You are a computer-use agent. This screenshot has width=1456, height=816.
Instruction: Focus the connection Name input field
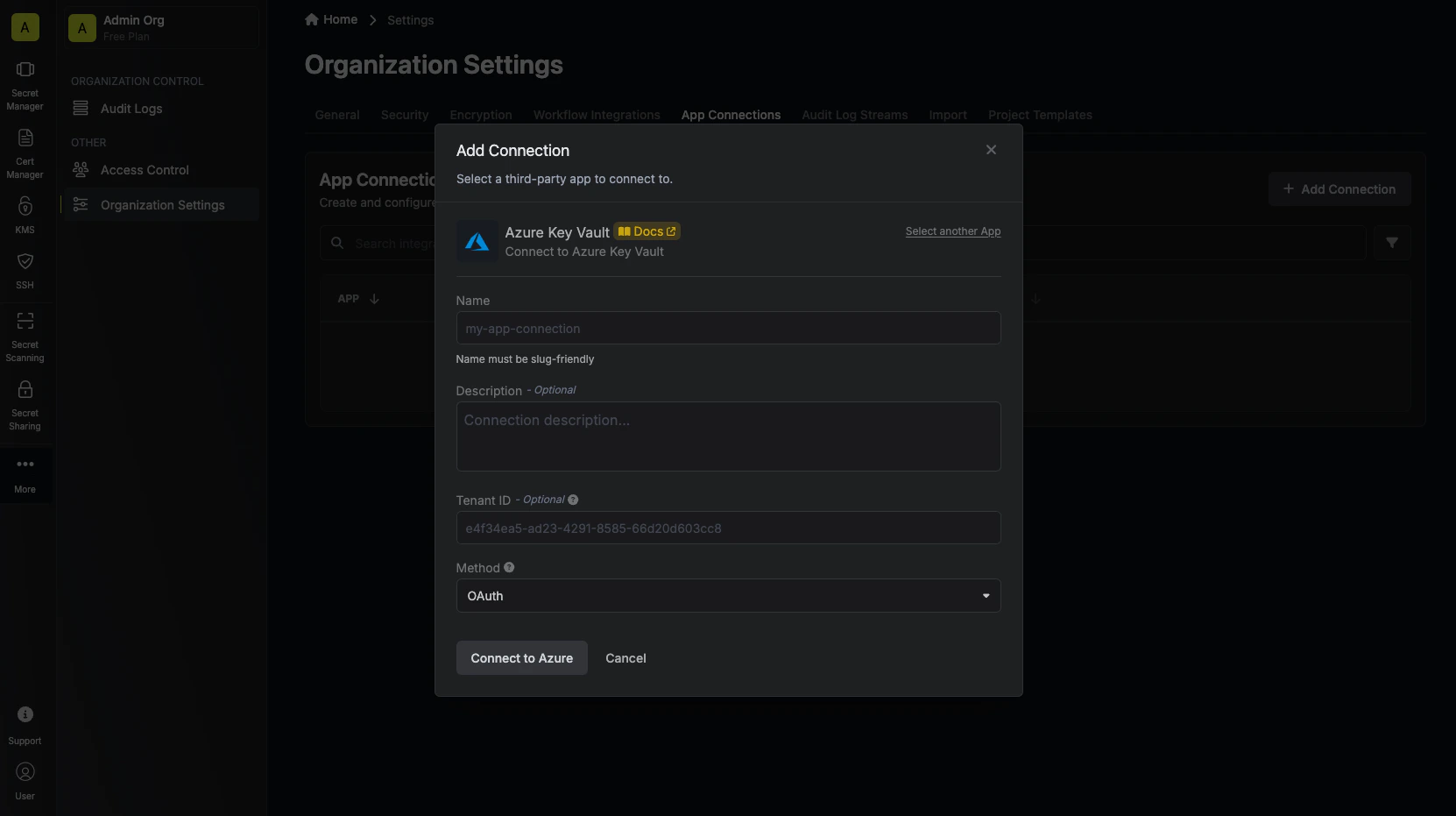click(728, 329)
